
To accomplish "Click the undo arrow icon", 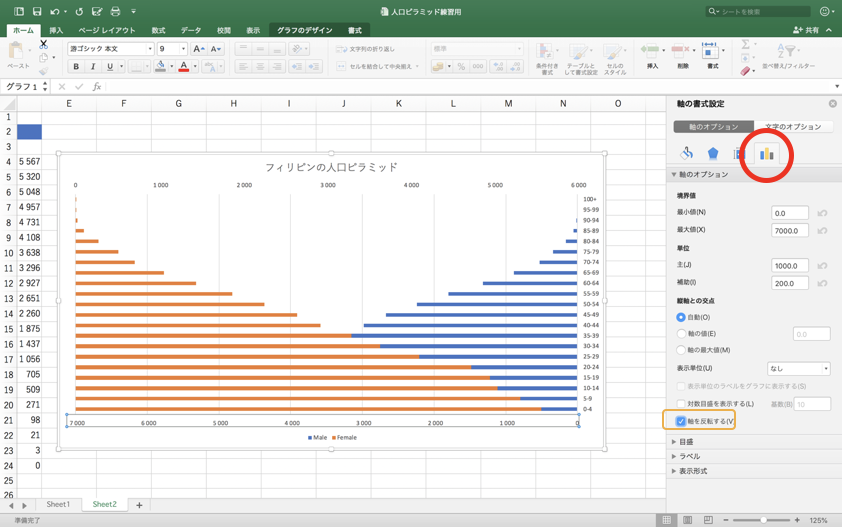I will pos(55,11).
